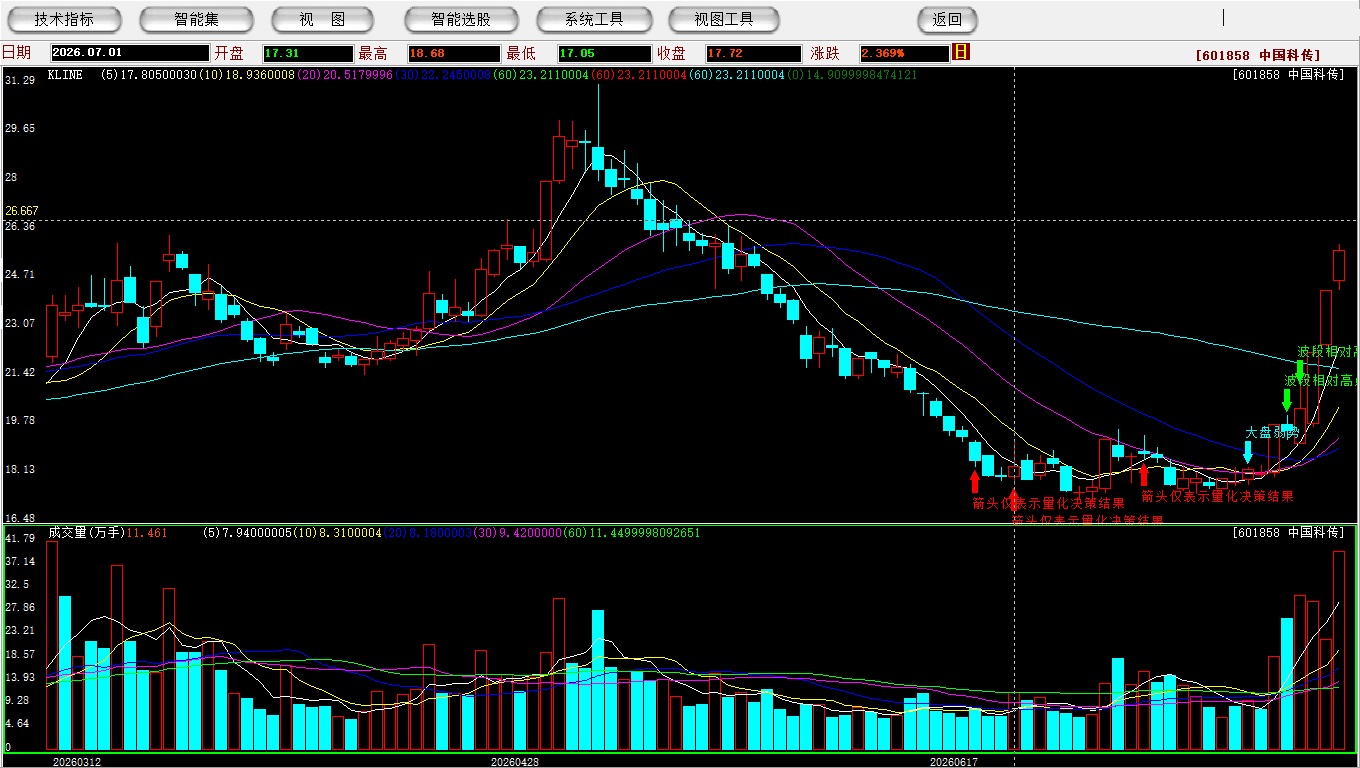Click the cyan 大盘弱势 arrow marker
This screenshot has width=1360, height=768.
pyautogui.click(x=1247, y=451)
